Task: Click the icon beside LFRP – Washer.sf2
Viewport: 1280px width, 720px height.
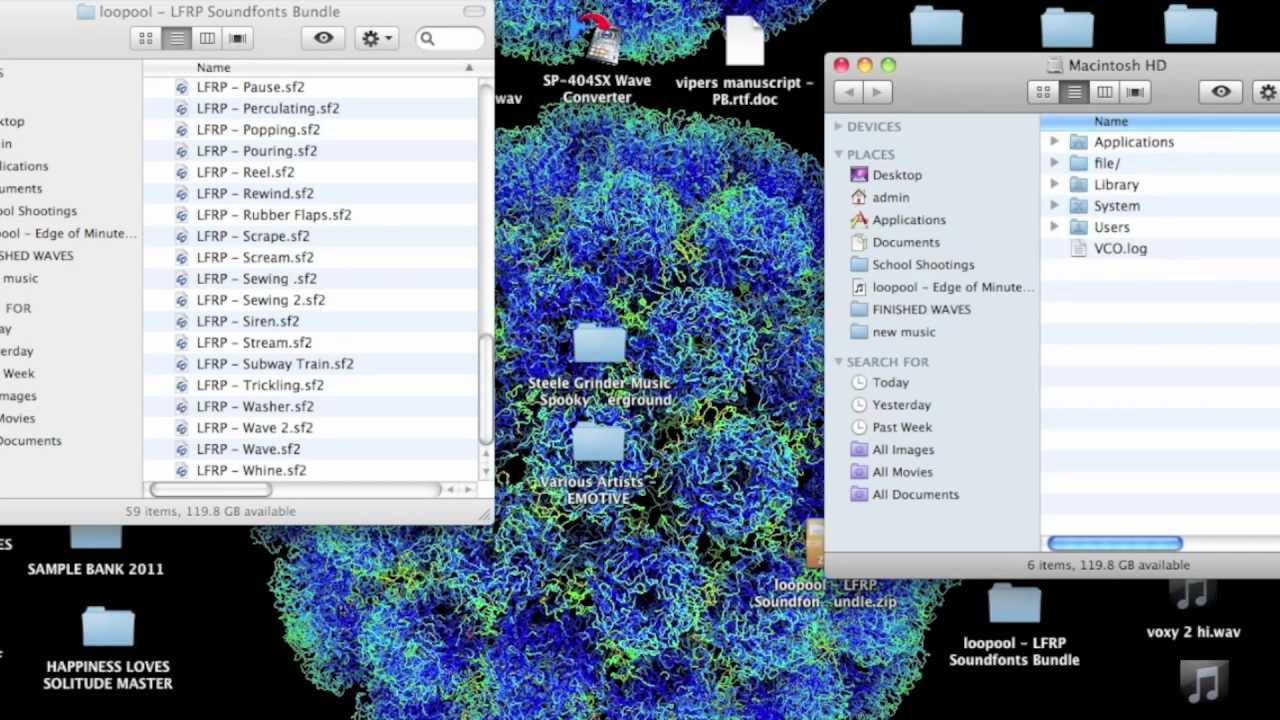Action: (181, 406)
